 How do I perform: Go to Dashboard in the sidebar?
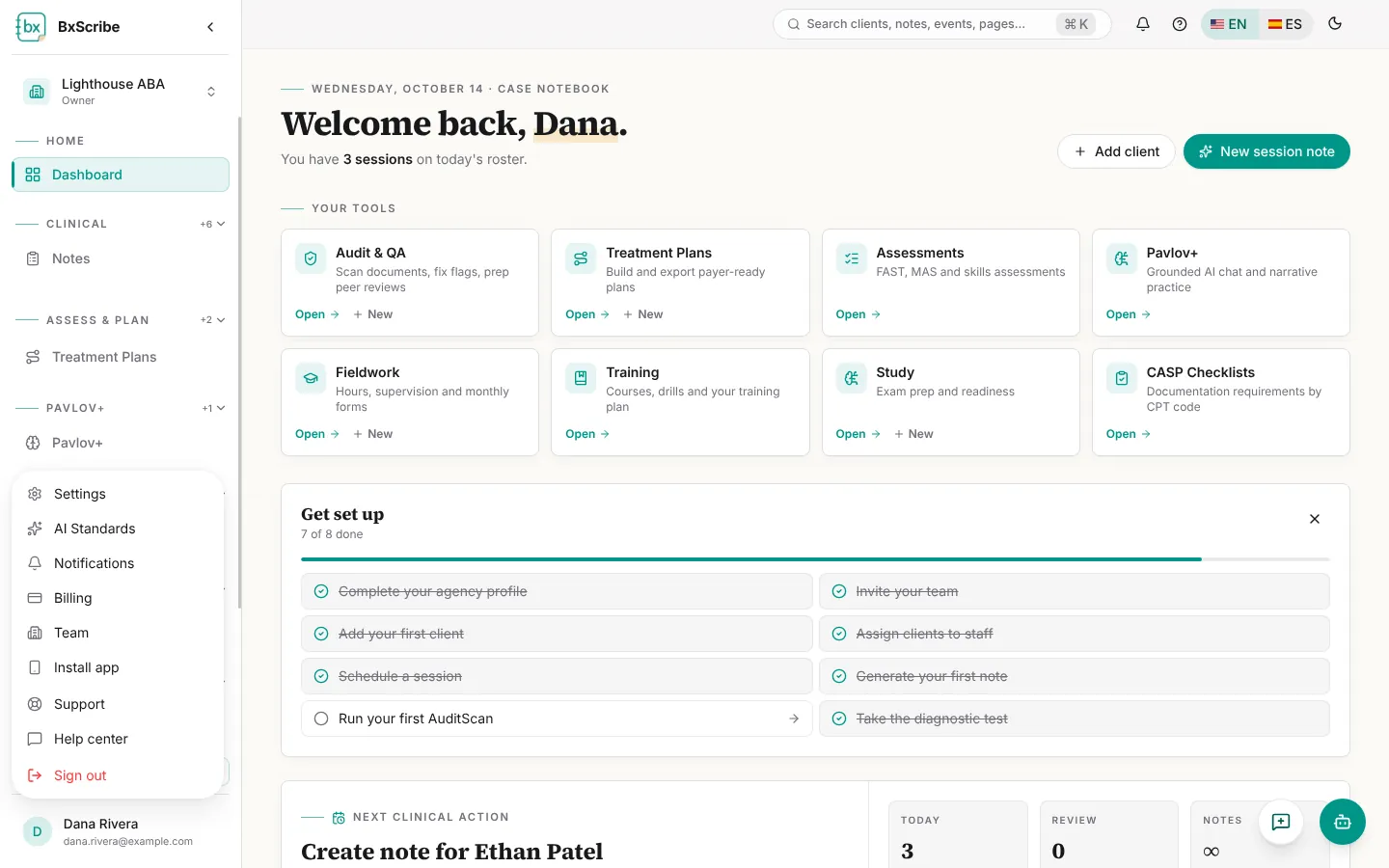tap(121, 175)
